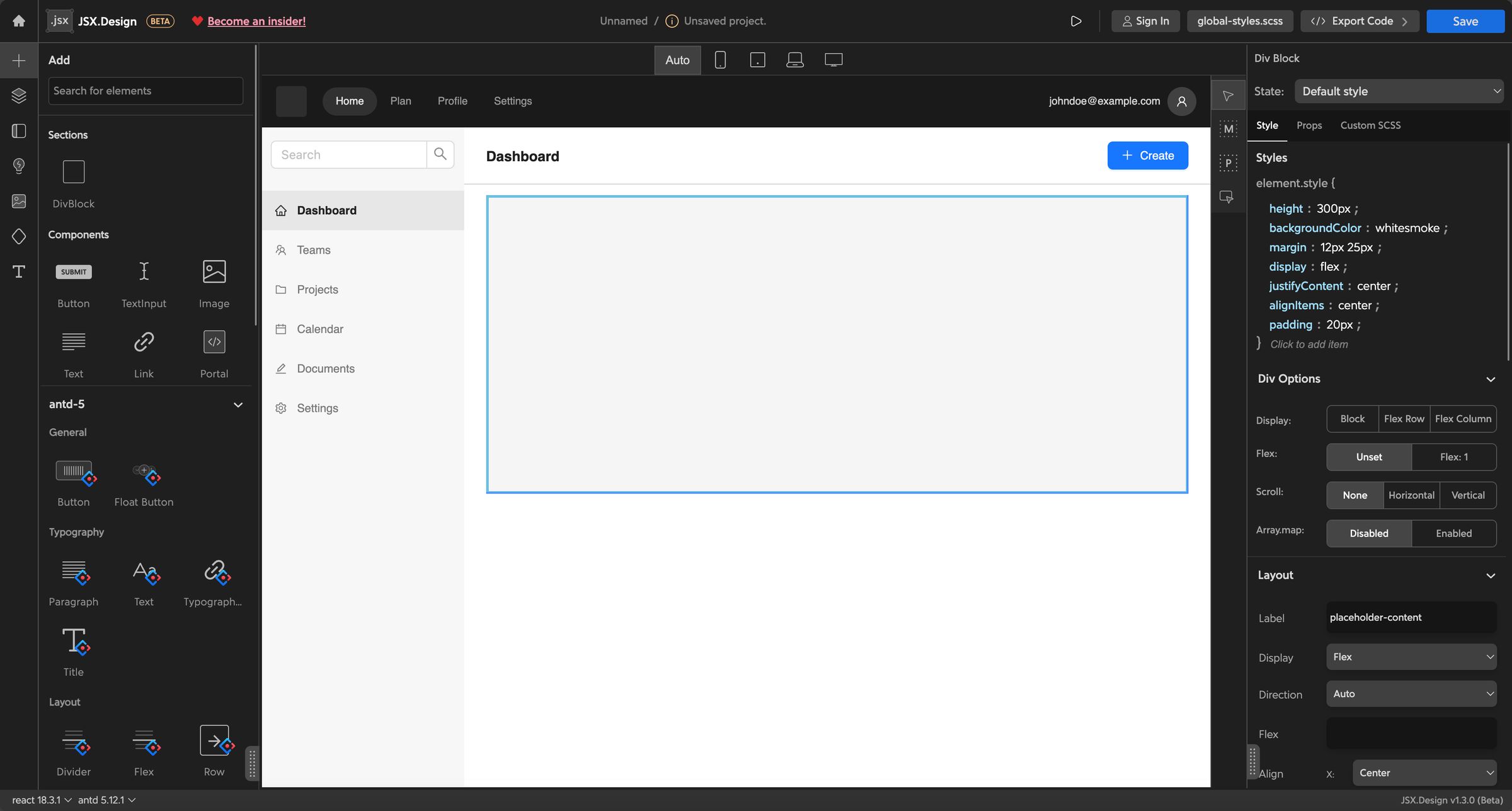
Task: Collapse the antd-5 components section
Action: click(x=238, y=404)
